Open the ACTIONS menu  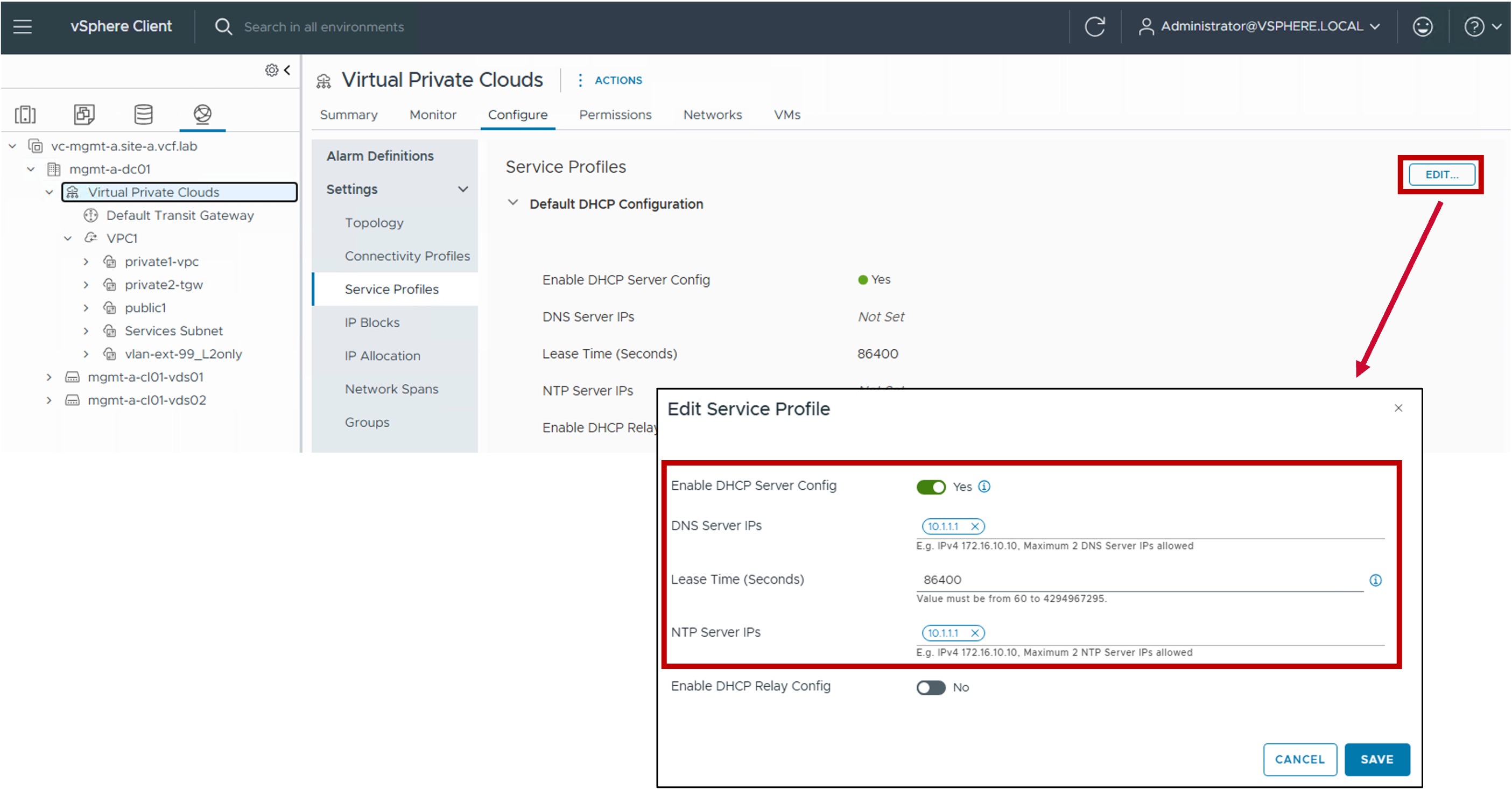click(x=618, y=80)
